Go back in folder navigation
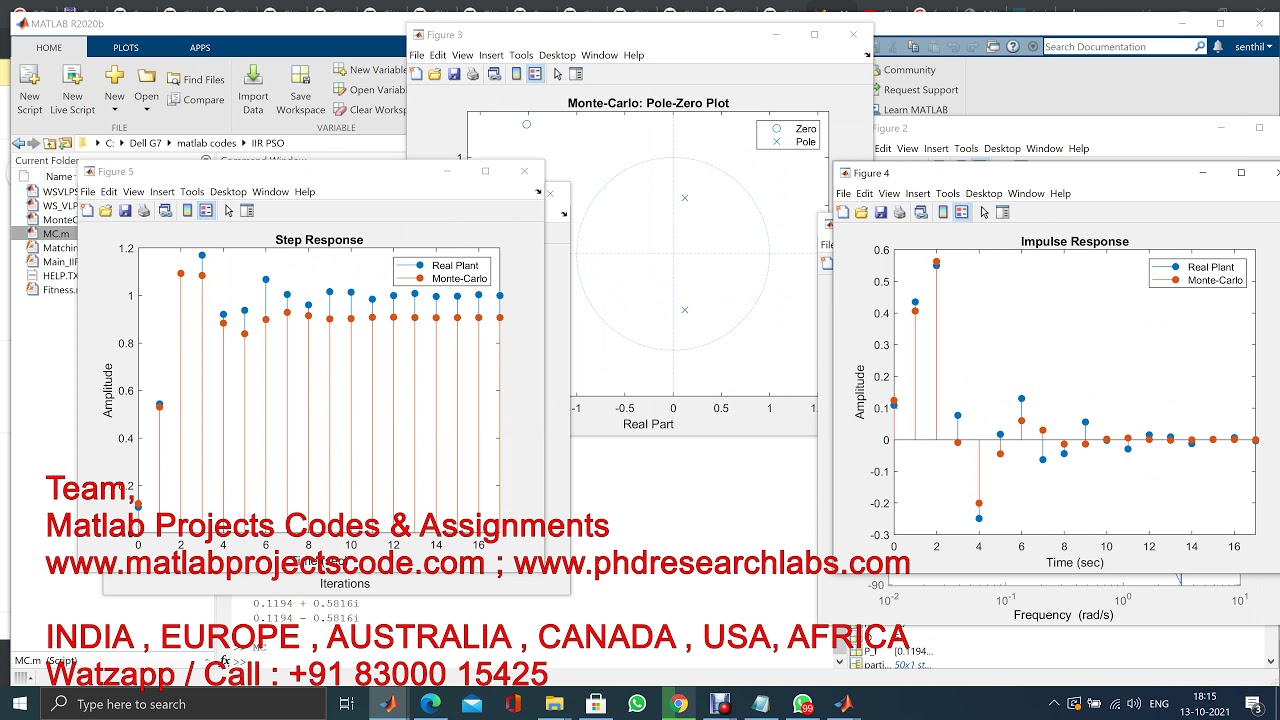The width and height of the screenshot is (1280, 720). coord(18,143)
